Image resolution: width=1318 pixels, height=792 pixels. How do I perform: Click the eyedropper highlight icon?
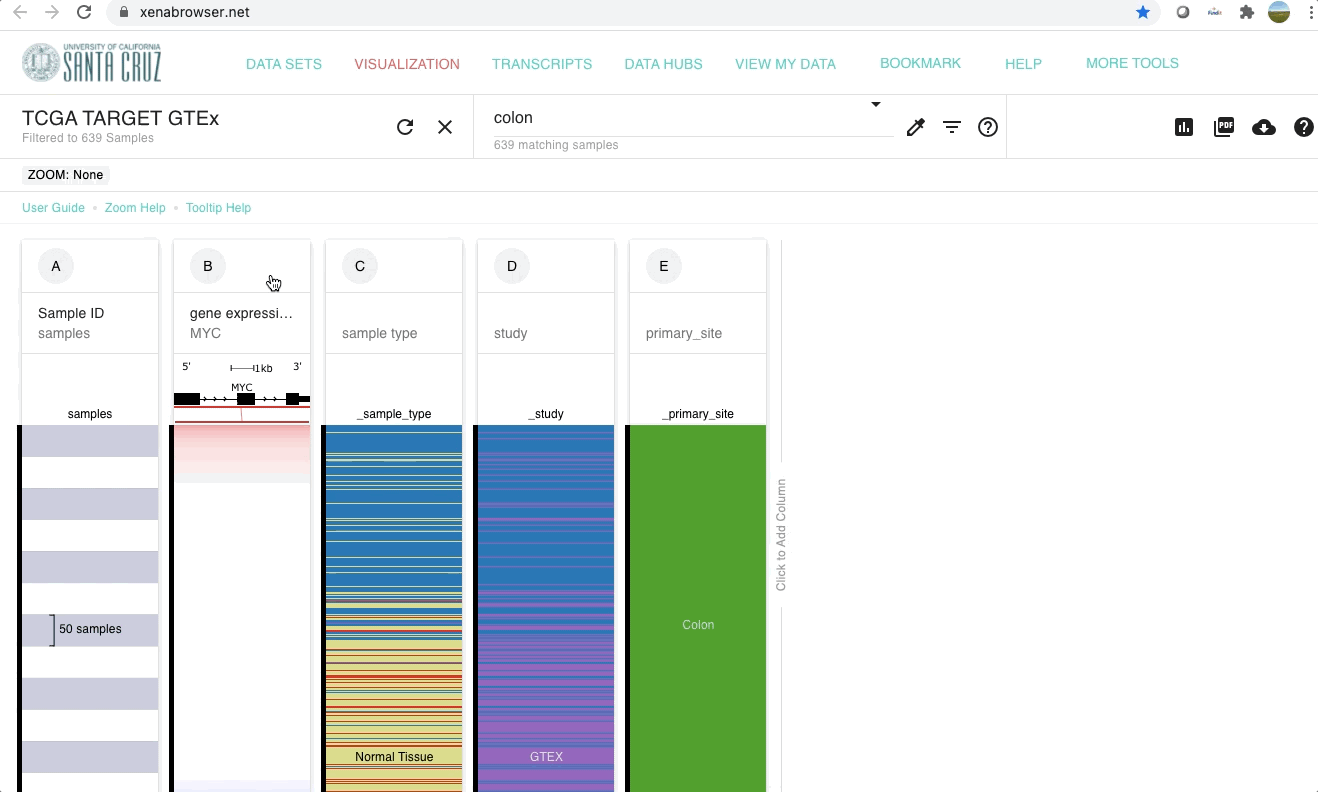[x=915, y=127]
